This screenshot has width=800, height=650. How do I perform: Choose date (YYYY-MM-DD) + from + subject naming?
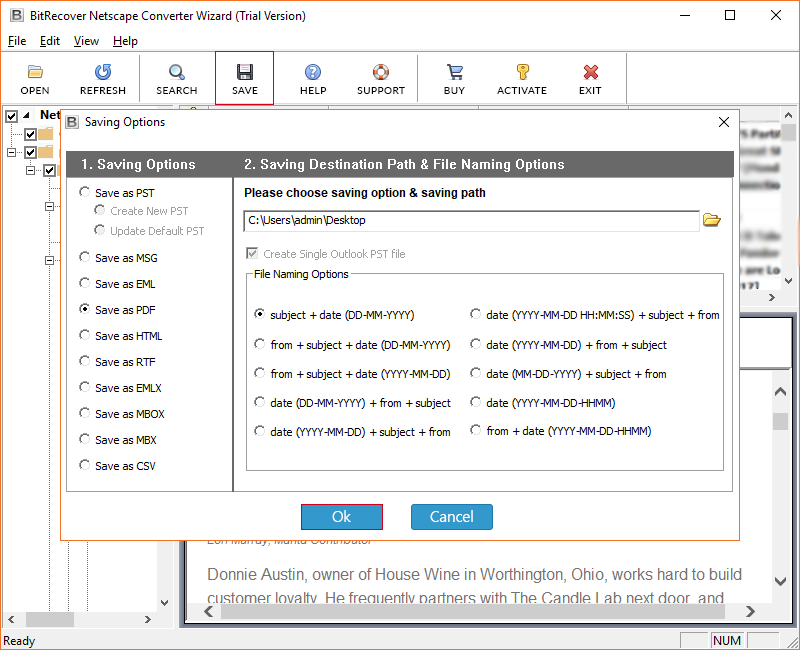[x=568, y=345]
